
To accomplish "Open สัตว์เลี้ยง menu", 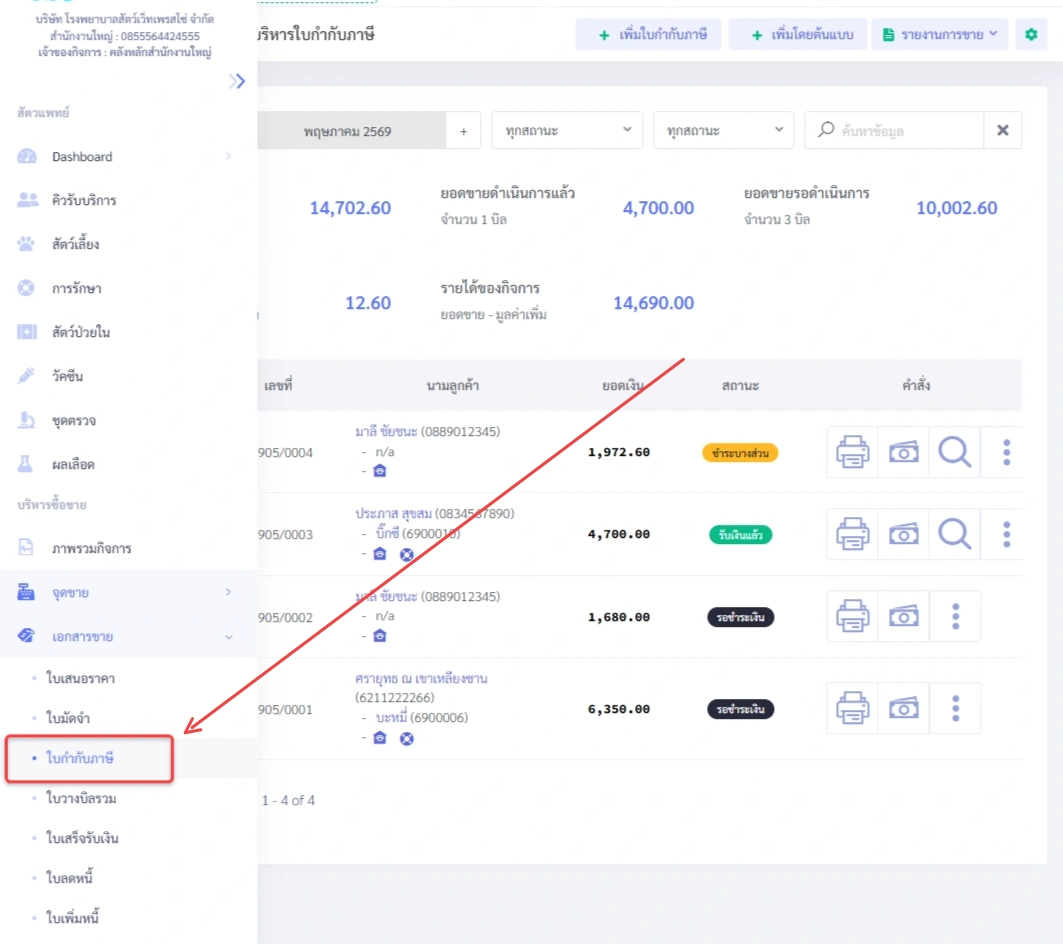I will coord(128,244).
